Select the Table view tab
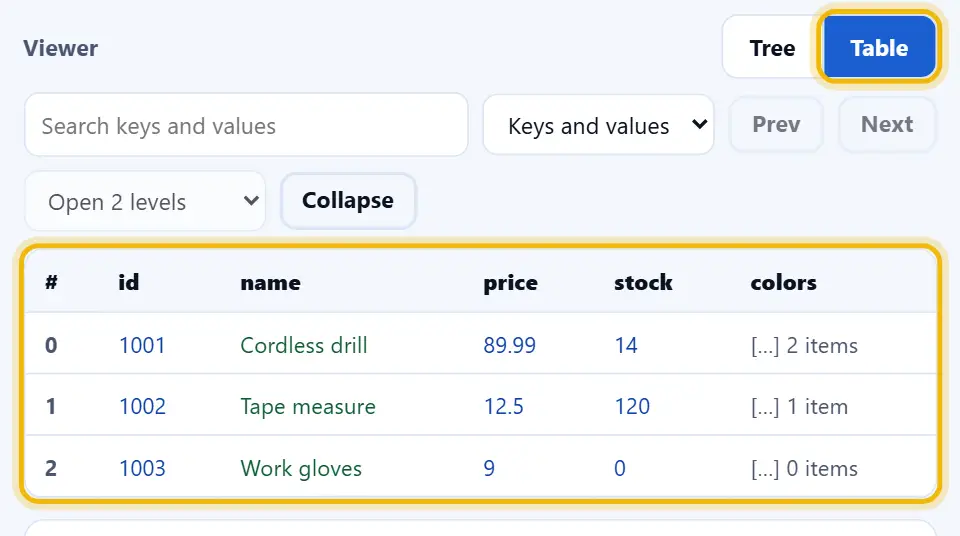 [879, 48]
